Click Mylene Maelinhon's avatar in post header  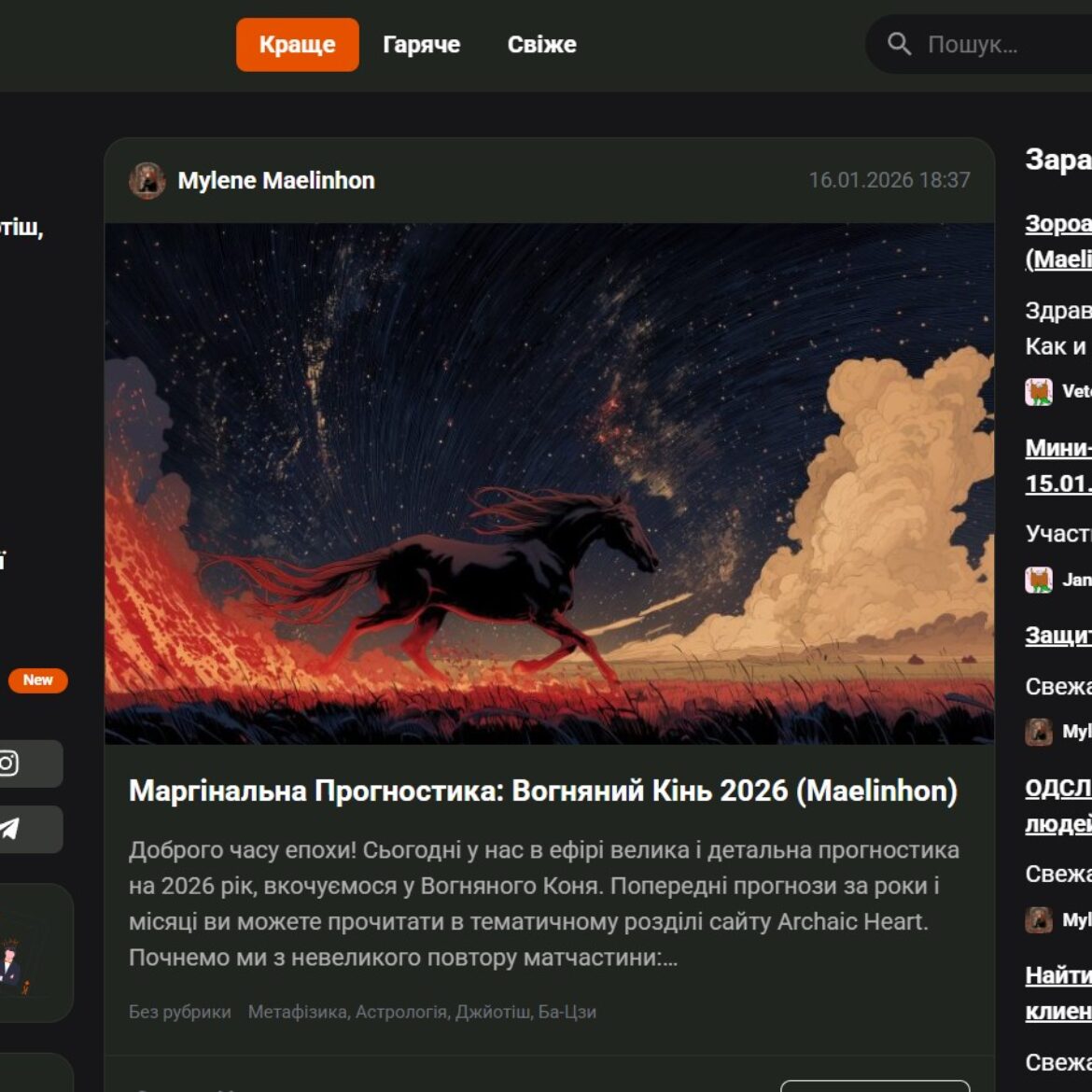pyautogui.click(x=147, y=180)
